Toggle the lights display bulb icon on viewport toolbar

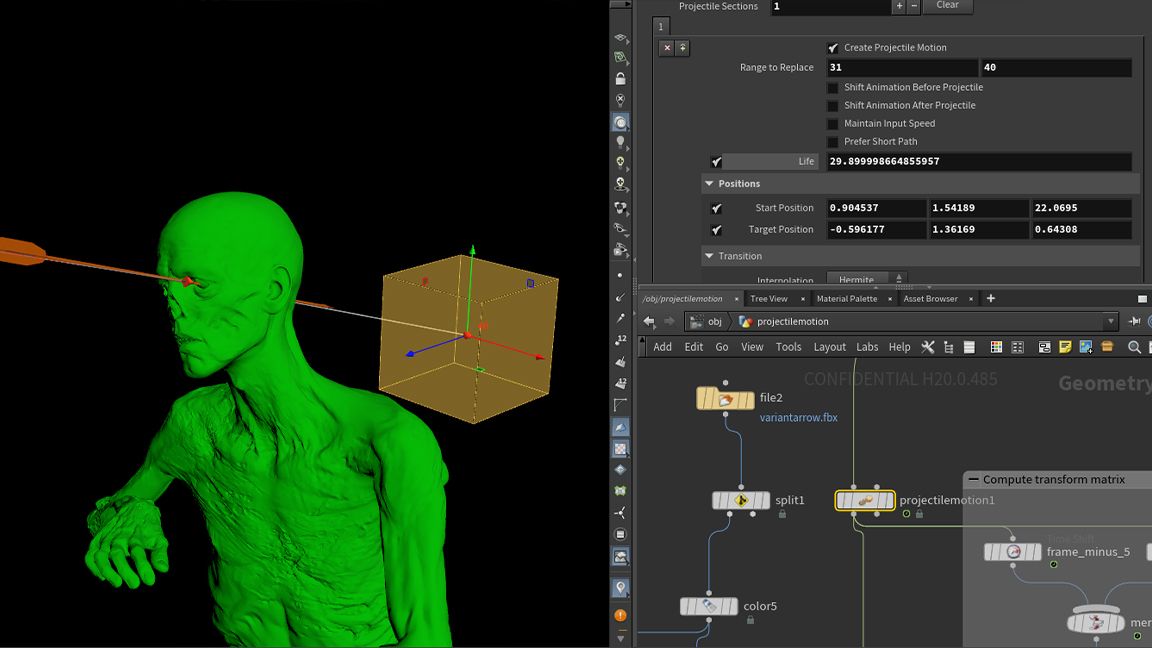pyautogui.click(x=620, y=140)
